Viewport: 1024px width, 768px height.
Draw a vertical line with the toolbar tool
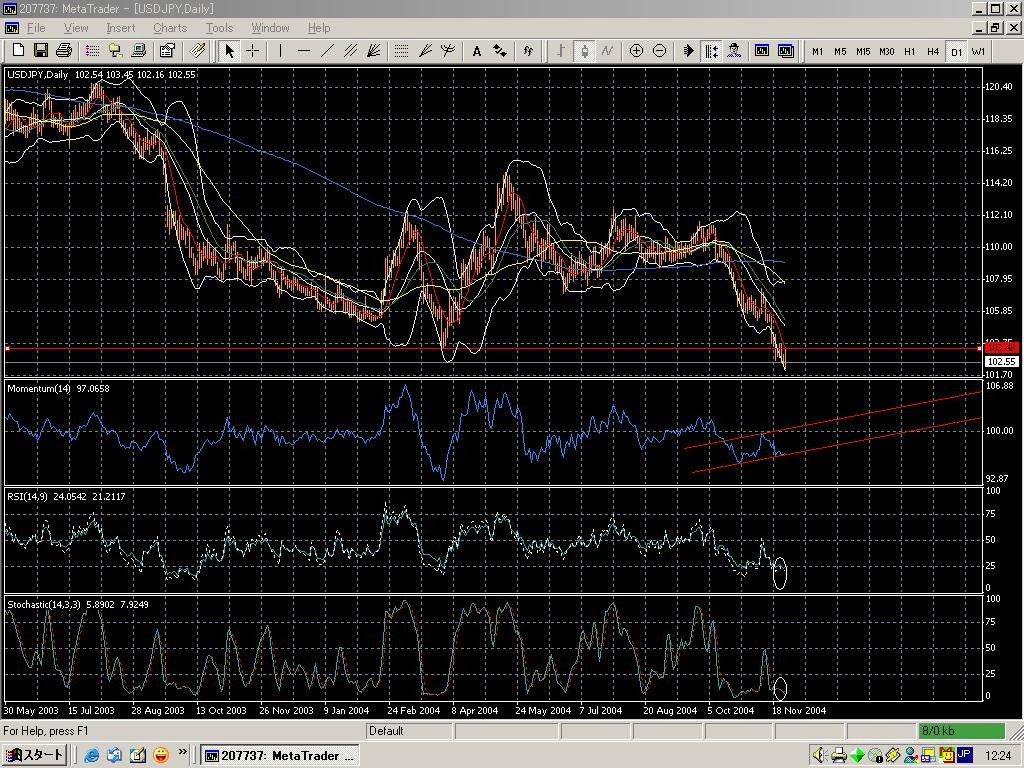(x=280, y=51)
